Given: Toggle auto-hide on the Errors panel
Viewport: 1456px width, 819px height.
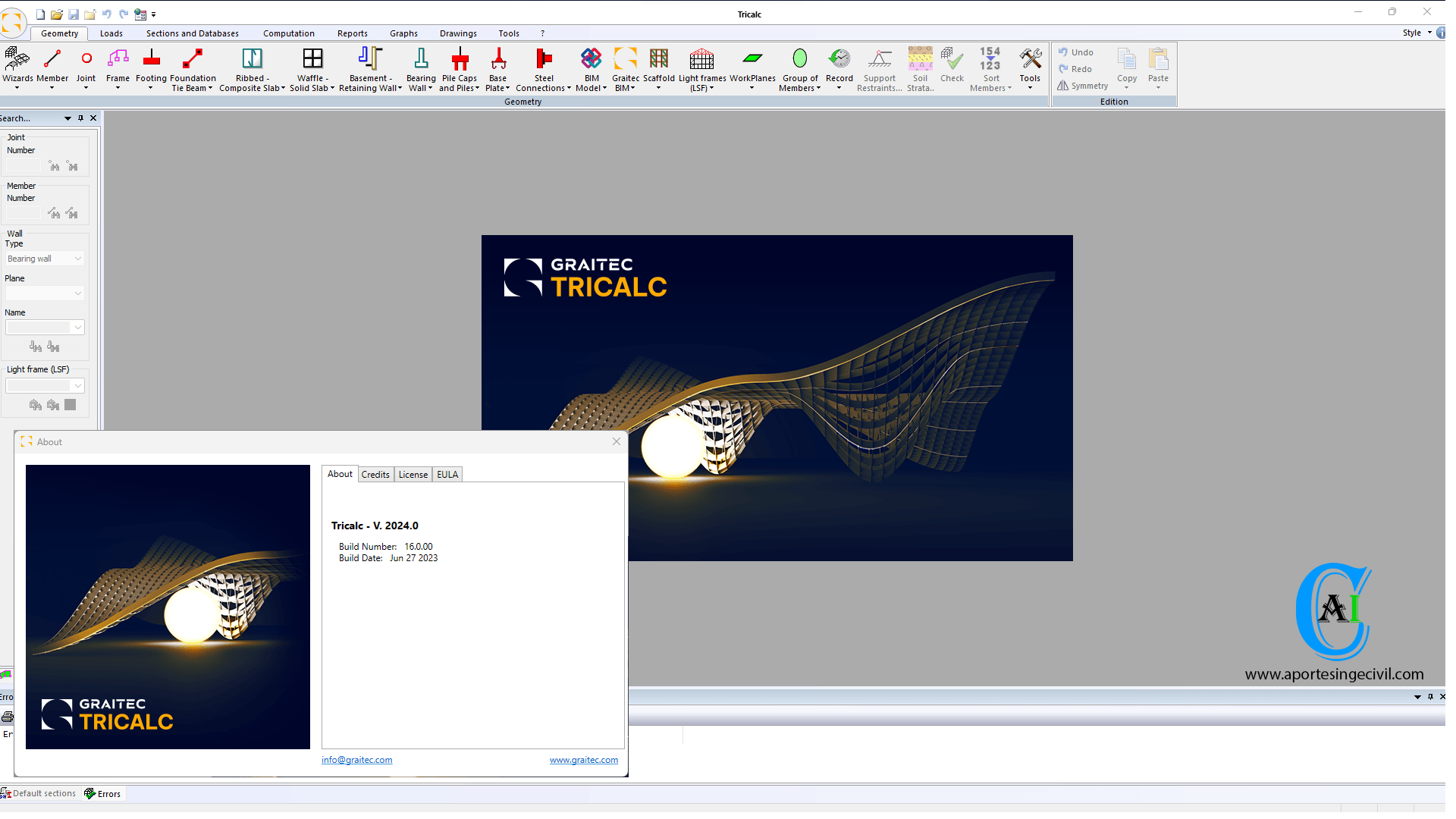Looking at the screenshot, I should [1429, 696].
